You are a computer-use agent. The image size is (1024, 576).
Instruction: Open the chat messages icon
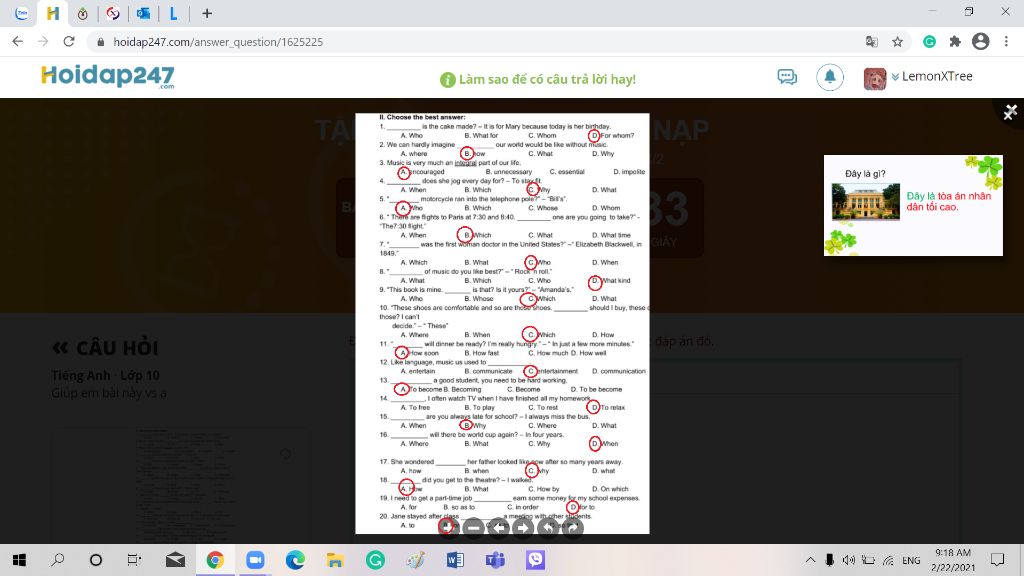point(787,77)
